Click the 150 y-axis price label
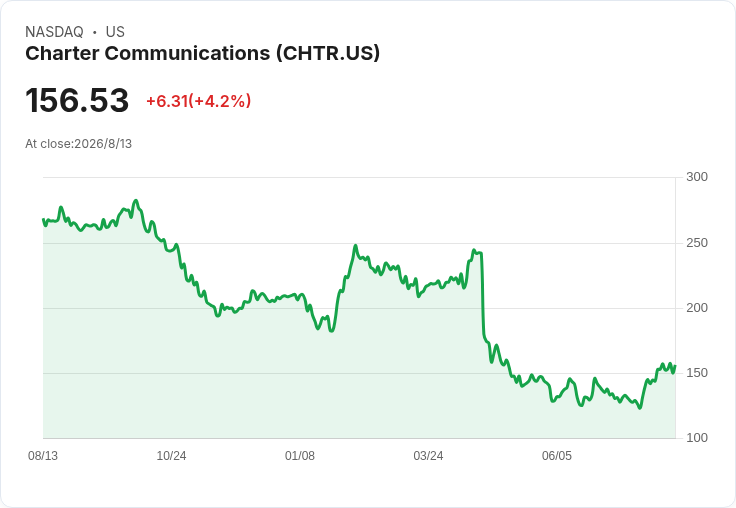736x508 pixels. point(697,373)
